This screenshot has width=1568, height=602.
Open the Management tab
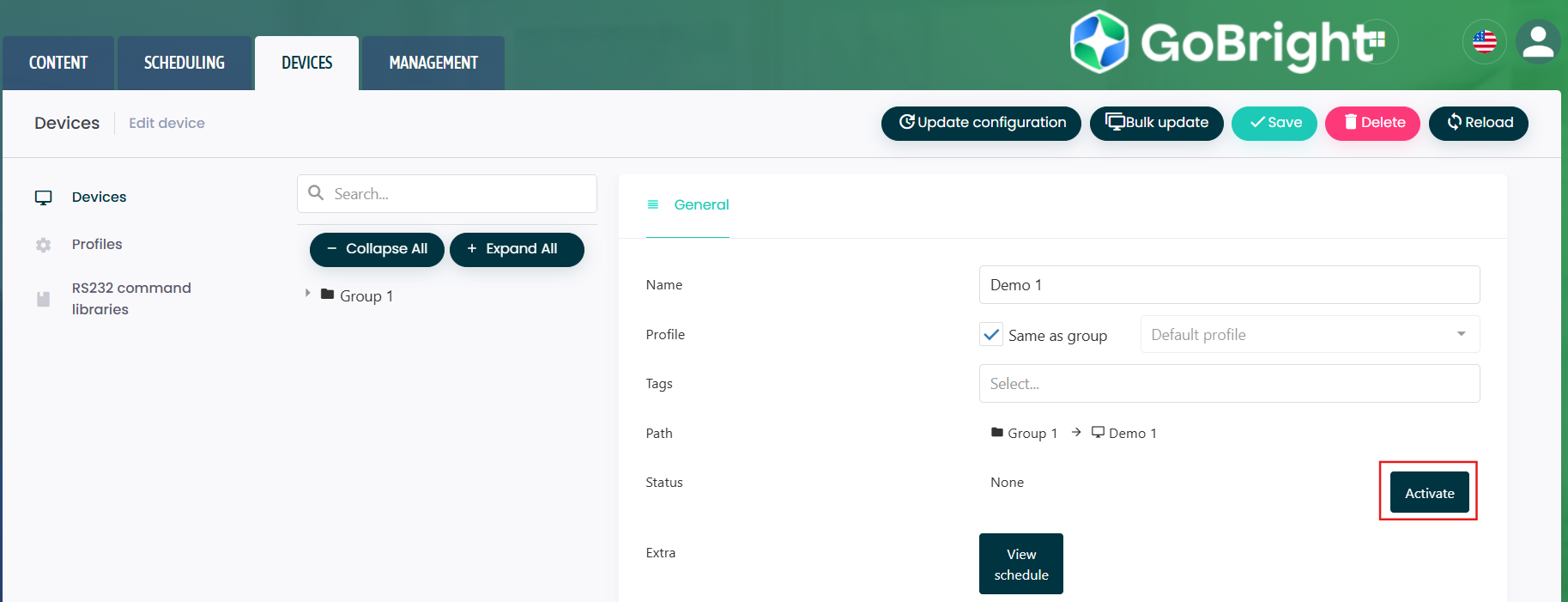pos(433,63)
